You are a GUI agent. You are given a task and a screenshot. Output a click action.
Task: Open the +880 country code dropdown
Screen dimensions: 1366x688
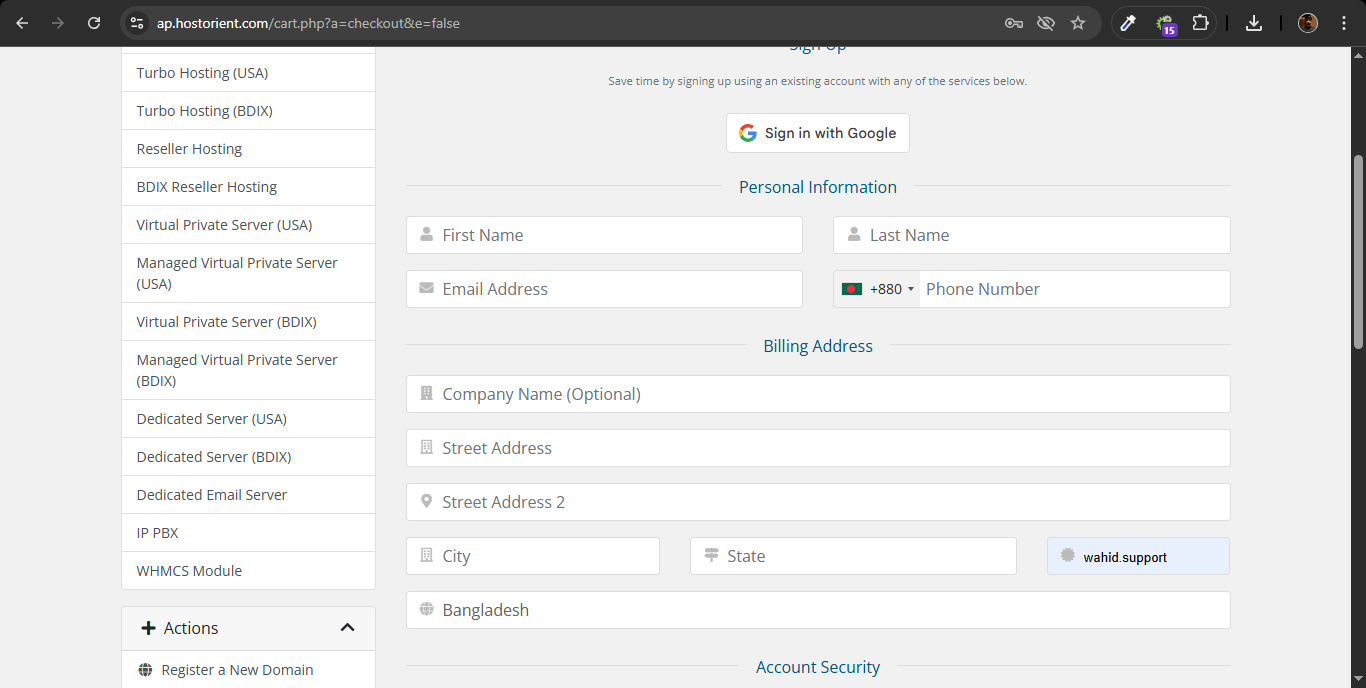[x=878, y=289]
